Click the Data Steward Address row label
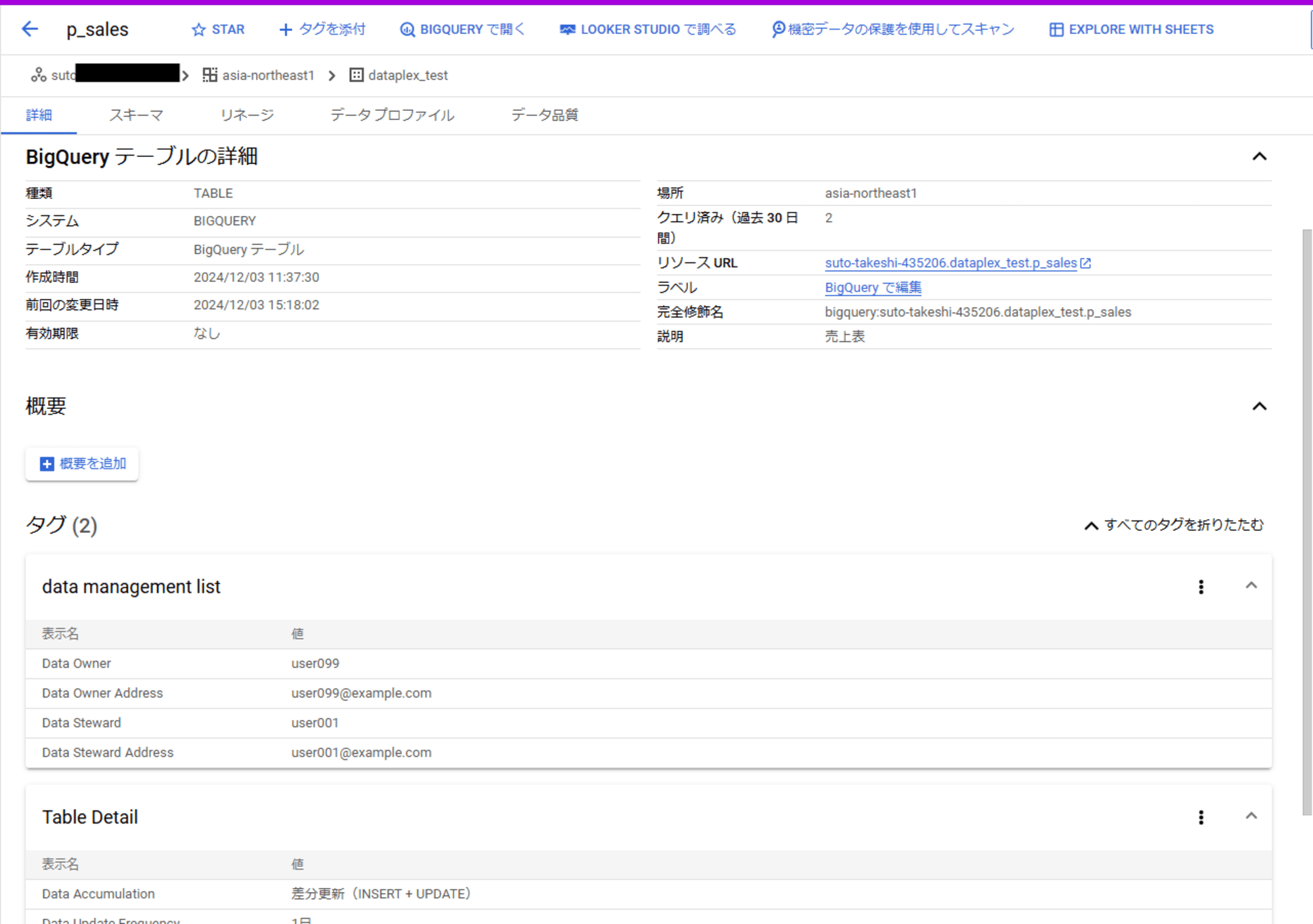1313x924 pixels. [x=108, y=753]
